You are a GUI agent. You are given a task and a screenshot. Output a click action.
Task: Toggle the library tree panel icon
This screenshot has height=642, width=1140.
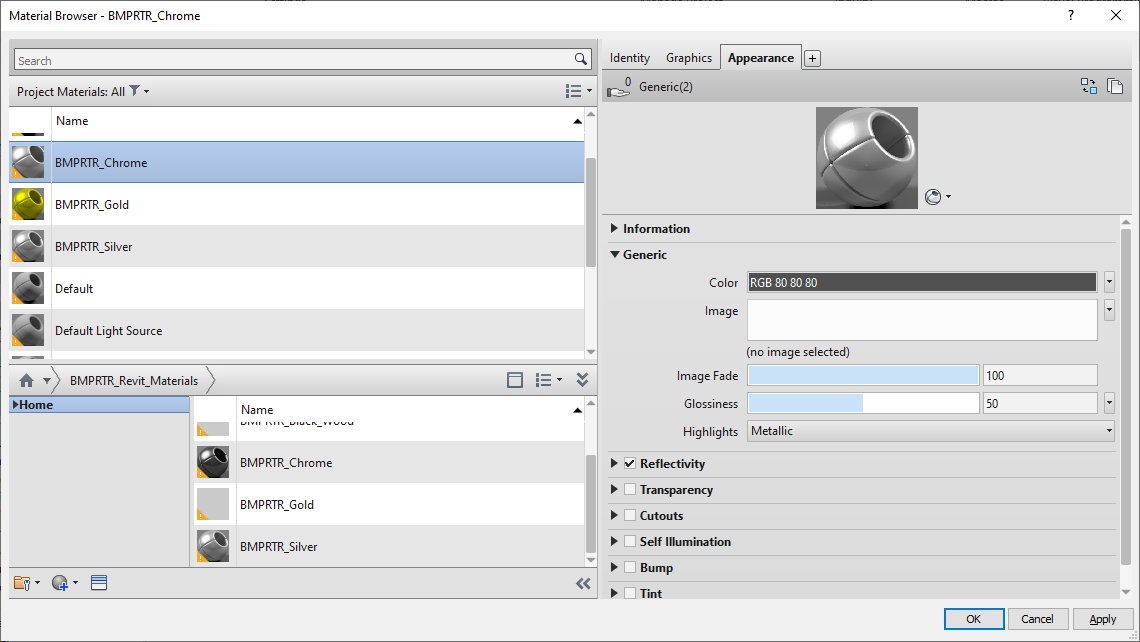pyautogui.click(x=515, y=380)
